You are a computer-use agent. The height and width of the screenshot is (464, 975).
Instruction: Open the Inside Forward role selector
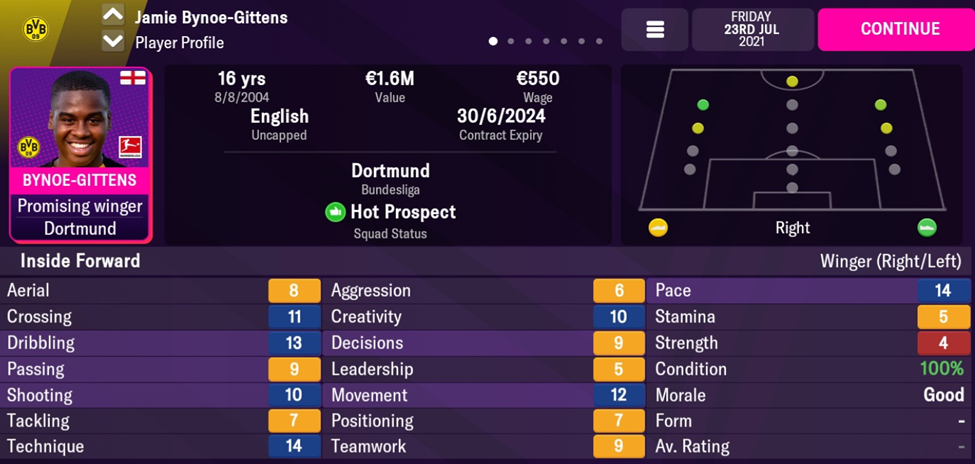click(74, 261)
